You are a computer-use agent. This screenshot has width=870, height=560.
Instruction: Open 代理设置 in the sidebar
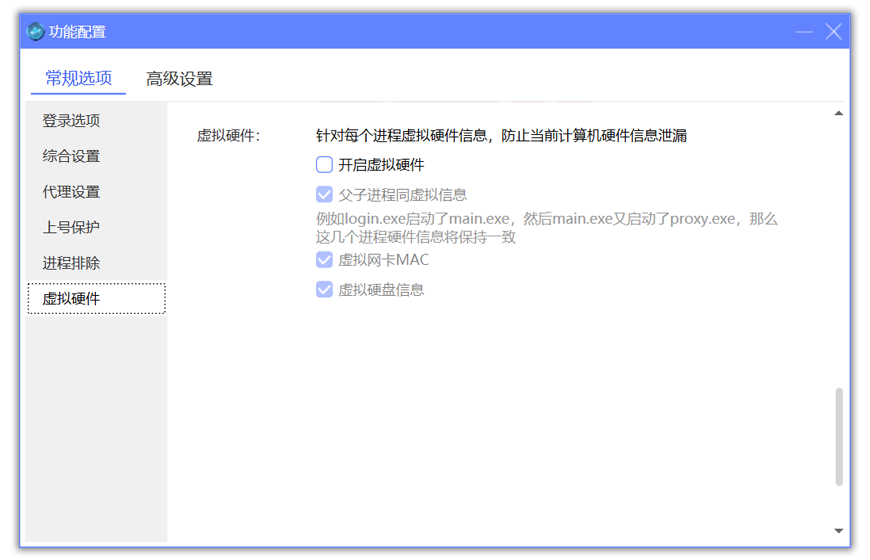coord(71,192)
